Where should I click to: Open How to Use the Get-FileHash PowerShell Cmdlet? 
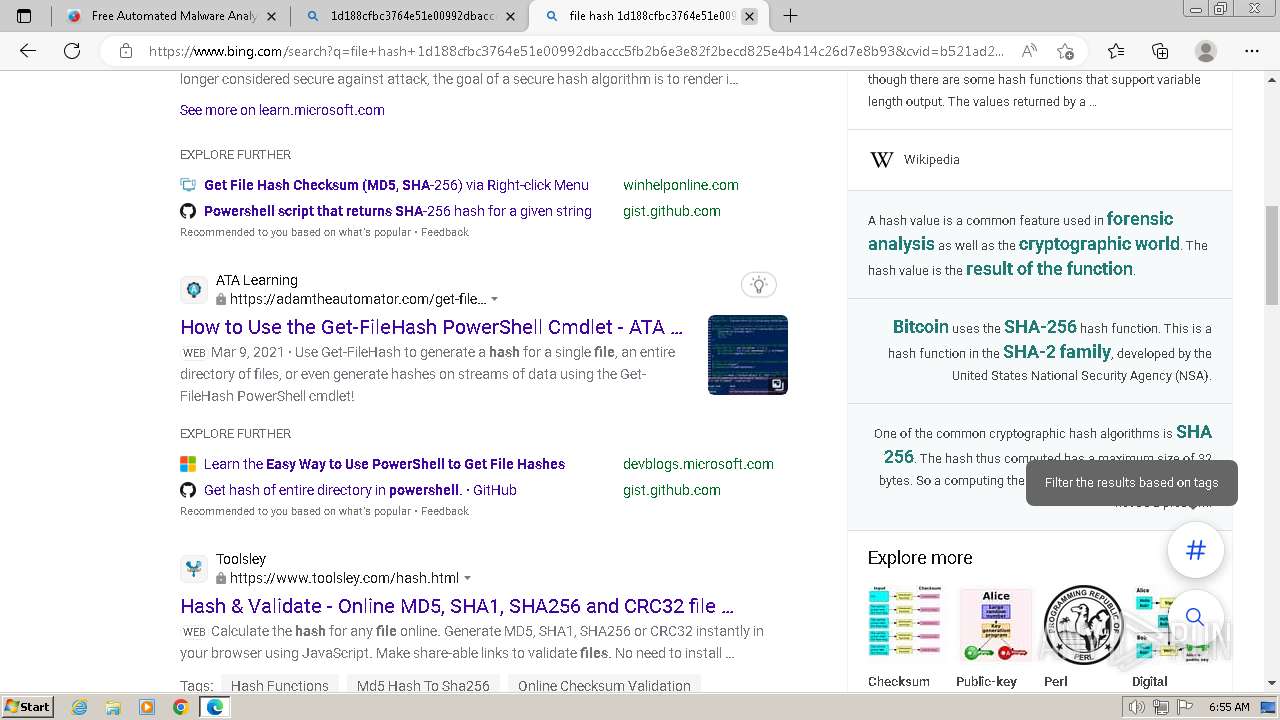pyautogui.click(x=432, y=327)
